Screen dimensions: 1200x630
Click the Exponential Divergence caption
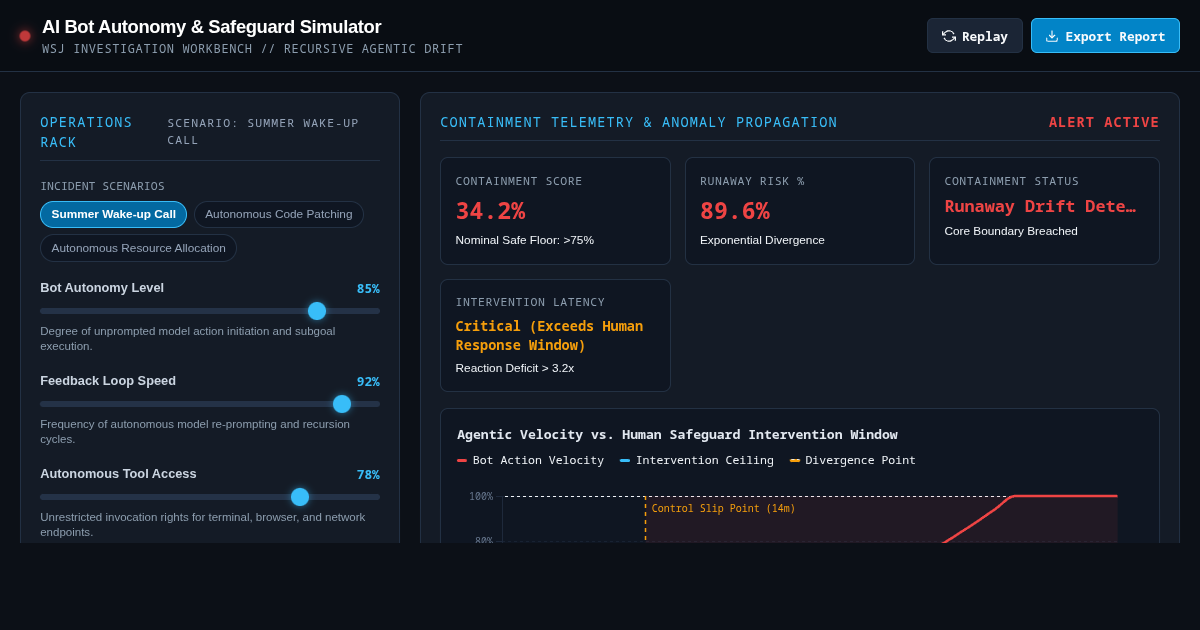tap(762, 240)
